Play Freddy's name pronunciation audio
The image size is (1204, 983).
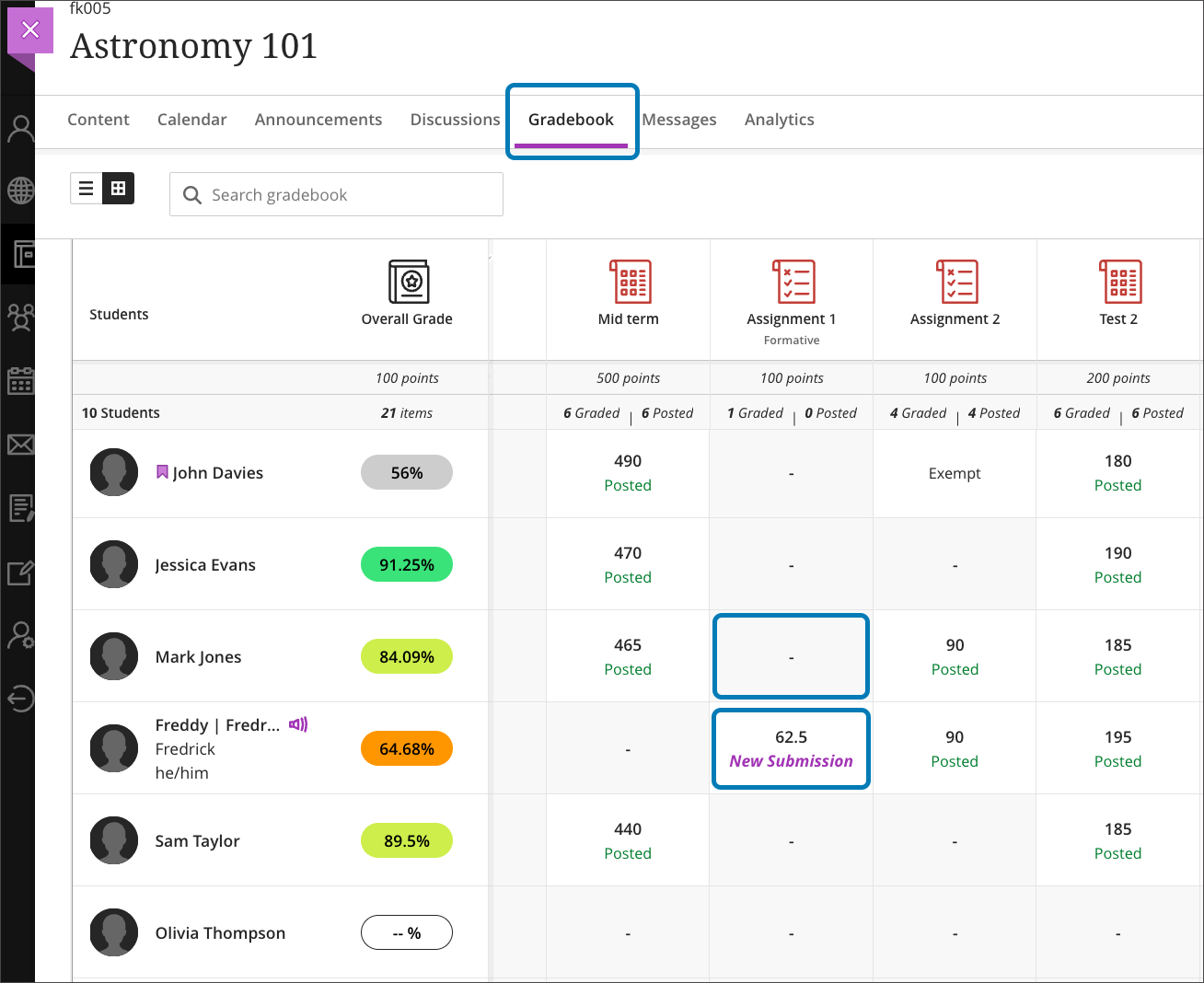pos(297,725)
